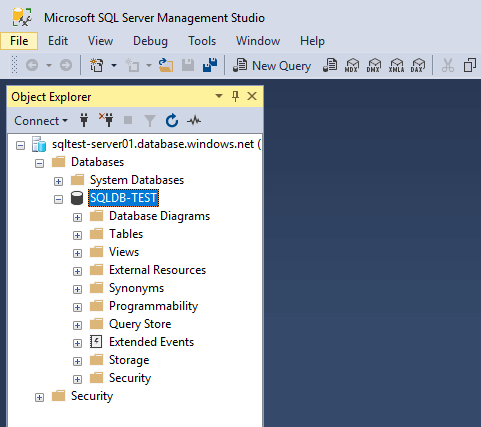Open Activity Monitor icon in Object Explorer

194,120
